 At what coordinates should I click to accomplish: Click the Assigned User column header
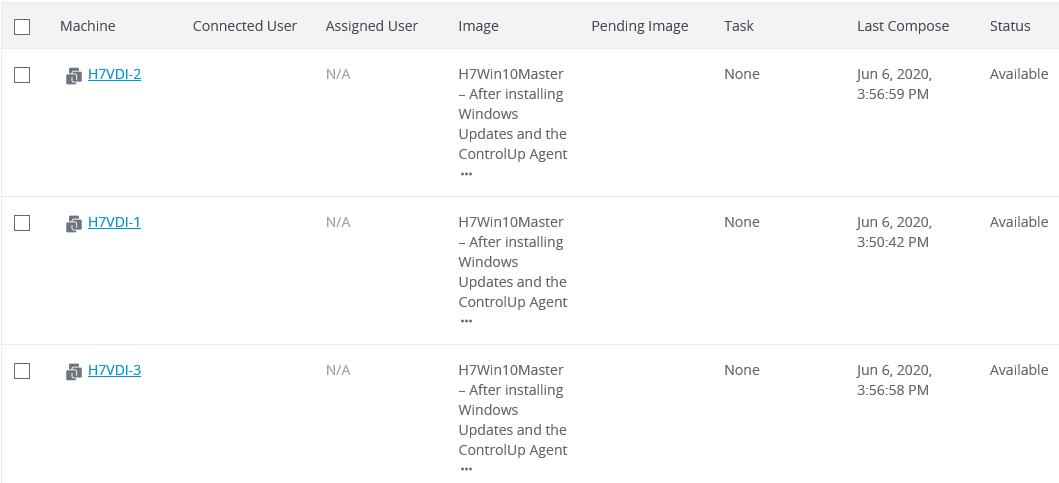point(372,26)
